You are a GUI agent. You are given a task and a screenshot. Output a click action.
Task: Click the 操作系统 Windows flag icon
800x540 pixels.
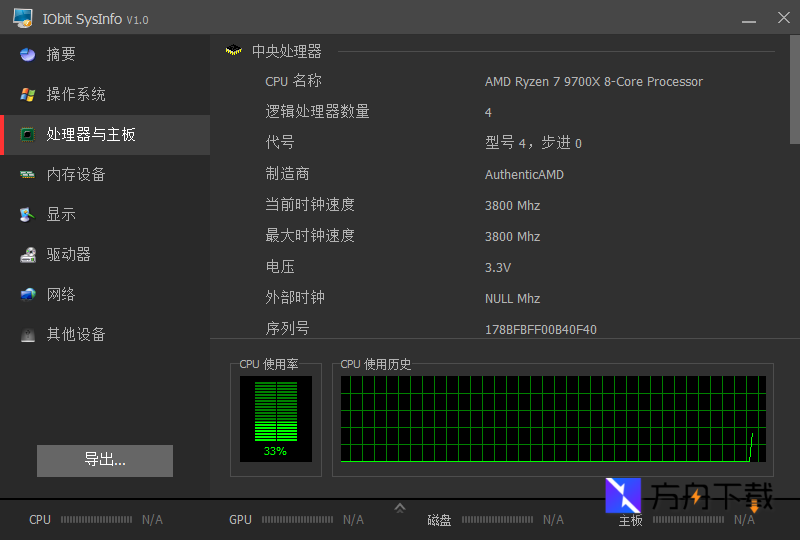point(28,94)
